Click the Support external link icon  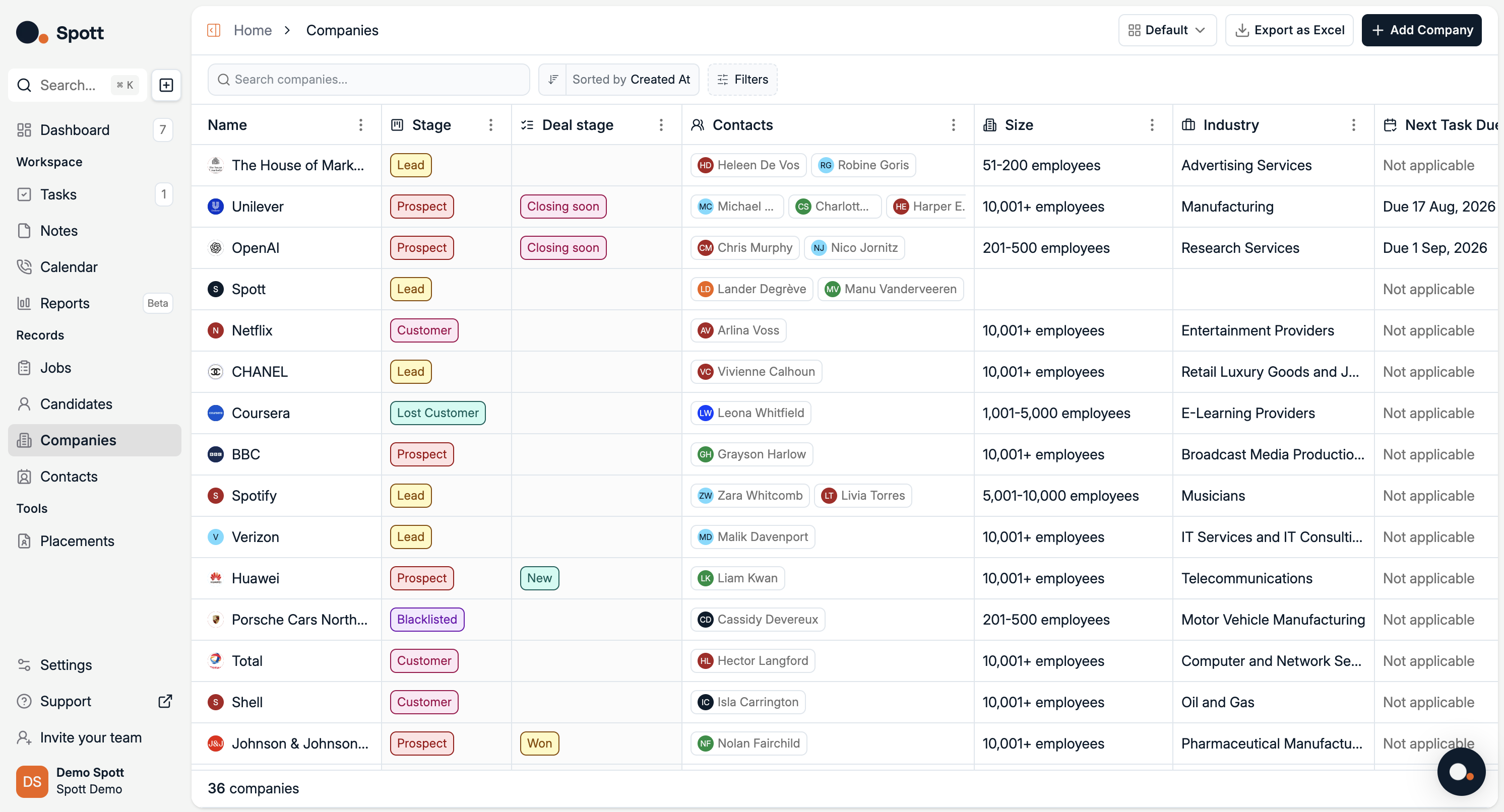coord(165,701)
